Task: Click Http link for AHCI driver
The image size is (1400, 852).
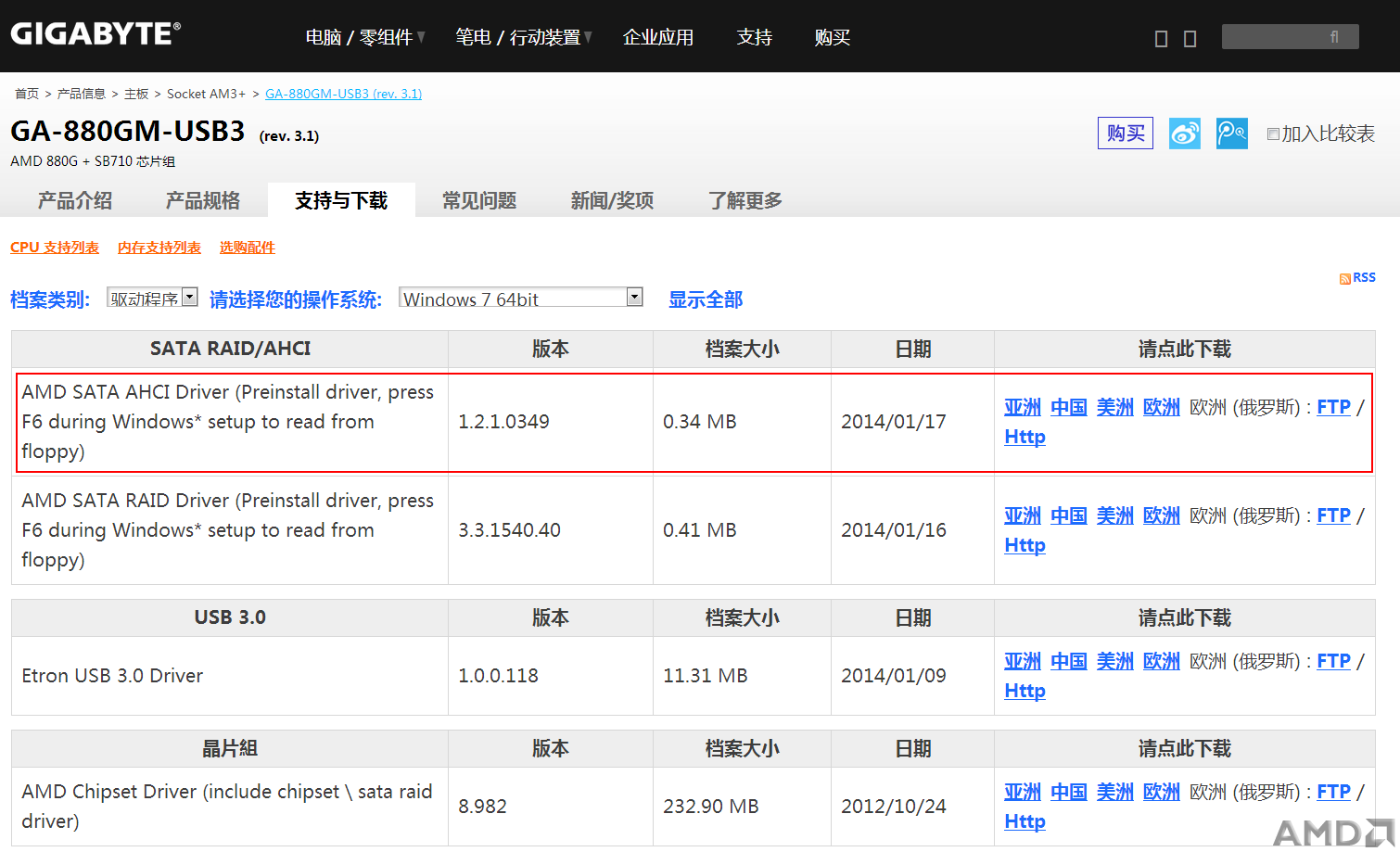Action: click(1025, 437)
